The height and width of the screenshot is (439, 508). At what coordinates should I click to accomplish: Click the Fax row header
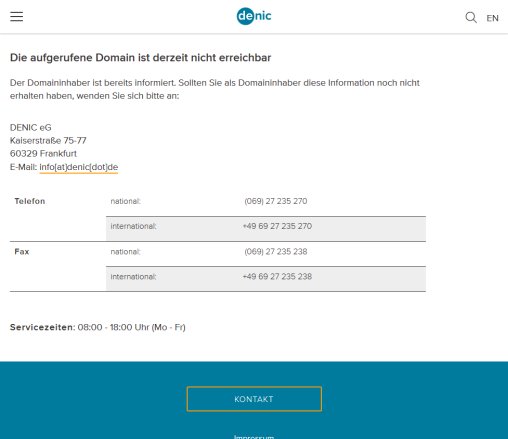pyautogui.click(x=22, y=252)
